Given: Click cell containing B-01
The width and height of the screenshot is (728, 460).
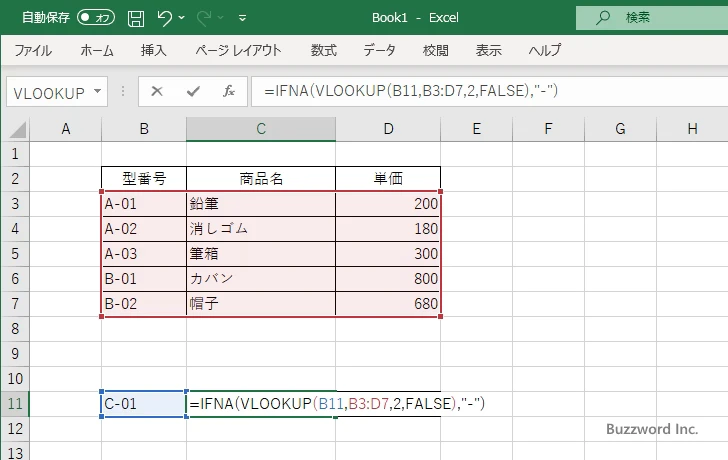Looking at the screenshot, I should [144, 279].
